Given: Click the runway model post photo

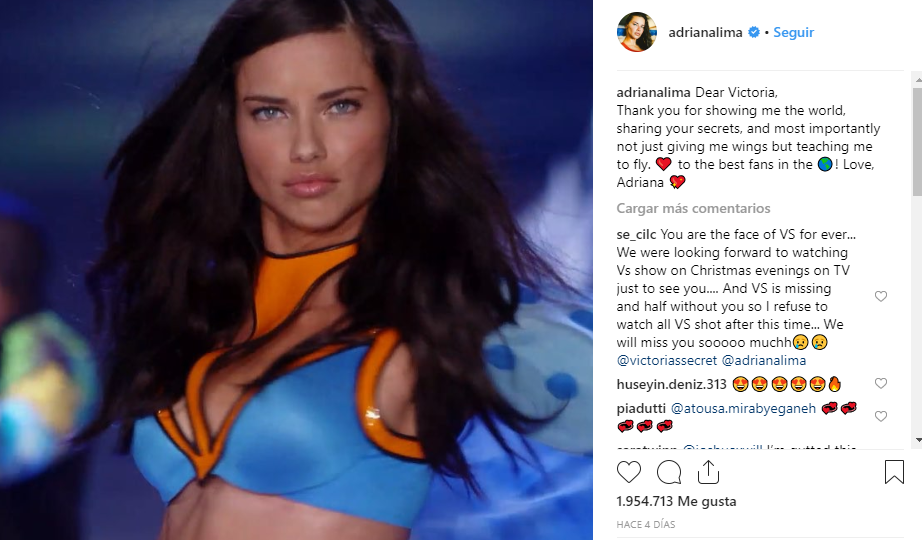Looking at the screenshot, I should point(296,270).
